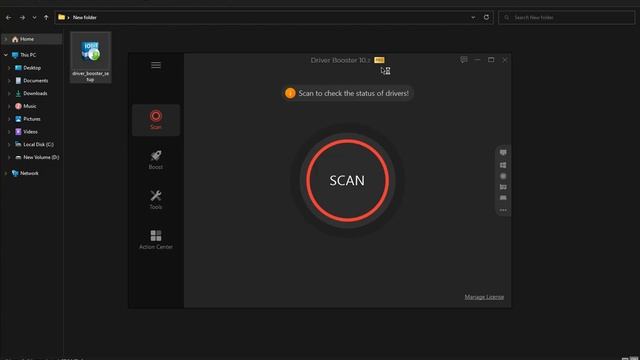Screen dimensions: 640x360
Task: Go forward in File Explorer
Action: [x=22, y=18]
